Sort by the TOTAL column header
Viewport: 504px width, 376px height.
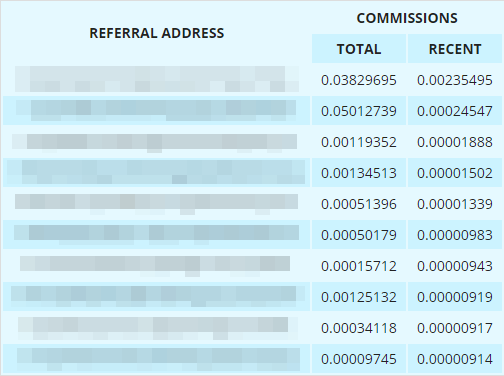click(359, 49)
